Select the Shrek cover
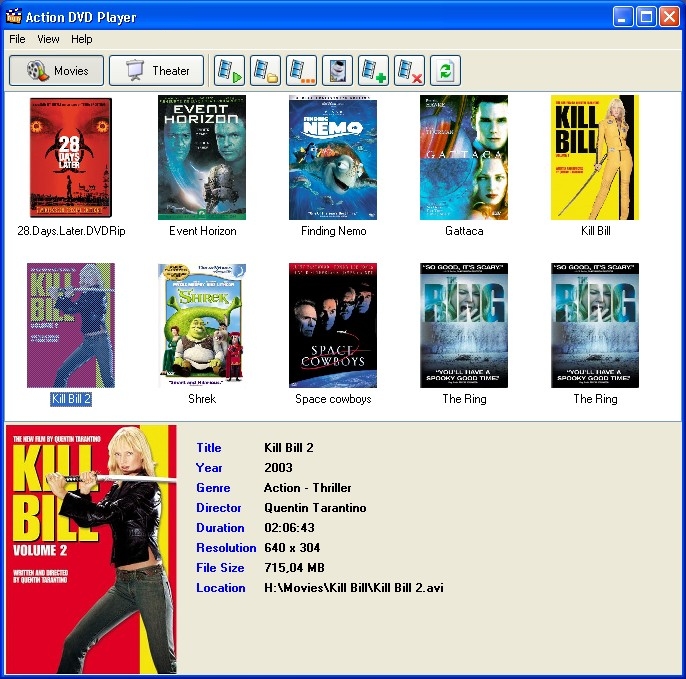The height and width of the screenshot is (679, 686). coord(202,325)
